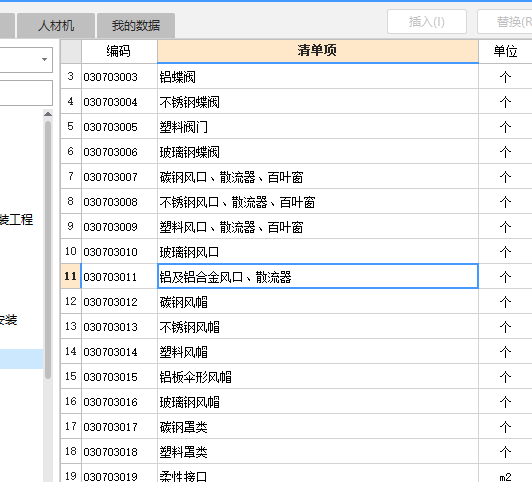This screenshot has height=482, width=532.
Task: Click code cell 030703013
Action: [x=119, y=327]
